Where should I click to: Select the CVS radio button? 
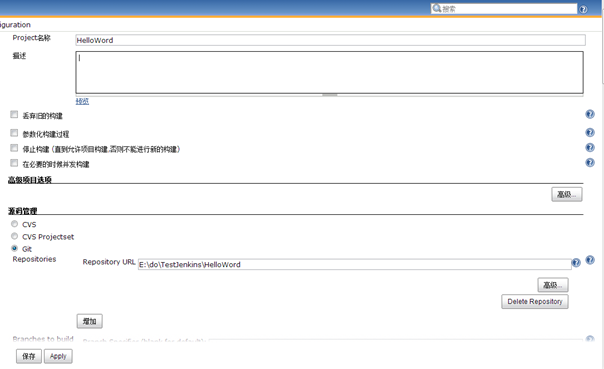pyautogui.click(x=15, y=224)
